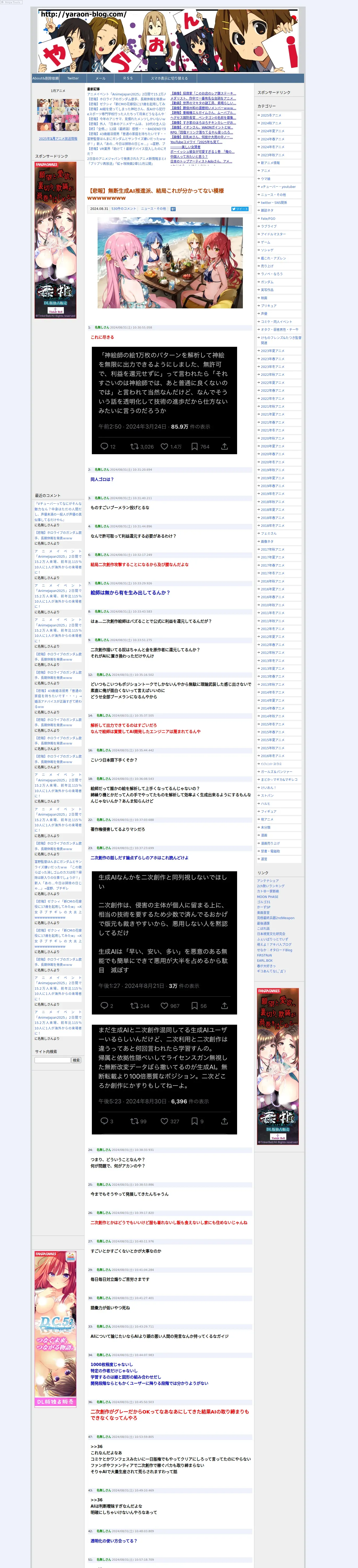Click the reply icon on 85.9万 views tweet

point(104,447)
